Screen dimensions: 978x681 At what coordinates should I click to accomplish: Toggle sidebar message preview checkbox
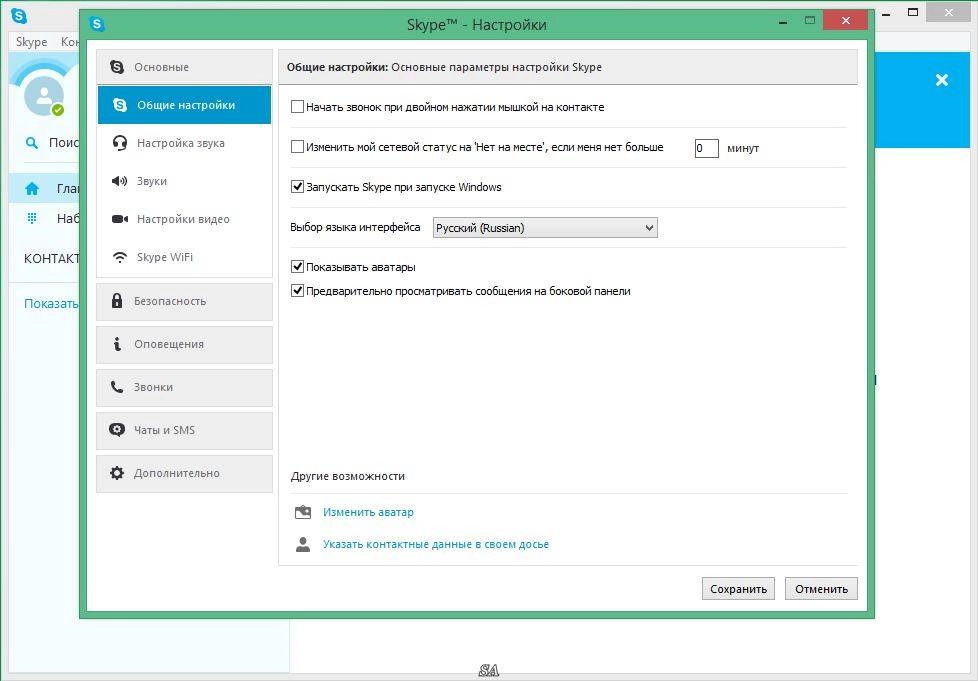point(298,291)
